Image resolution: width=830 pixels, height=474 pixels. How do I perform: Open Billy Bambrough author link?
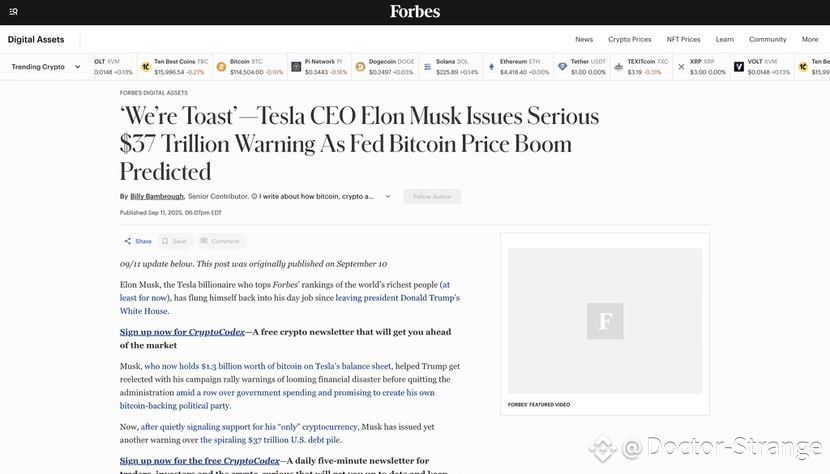[x=157, y=196]
